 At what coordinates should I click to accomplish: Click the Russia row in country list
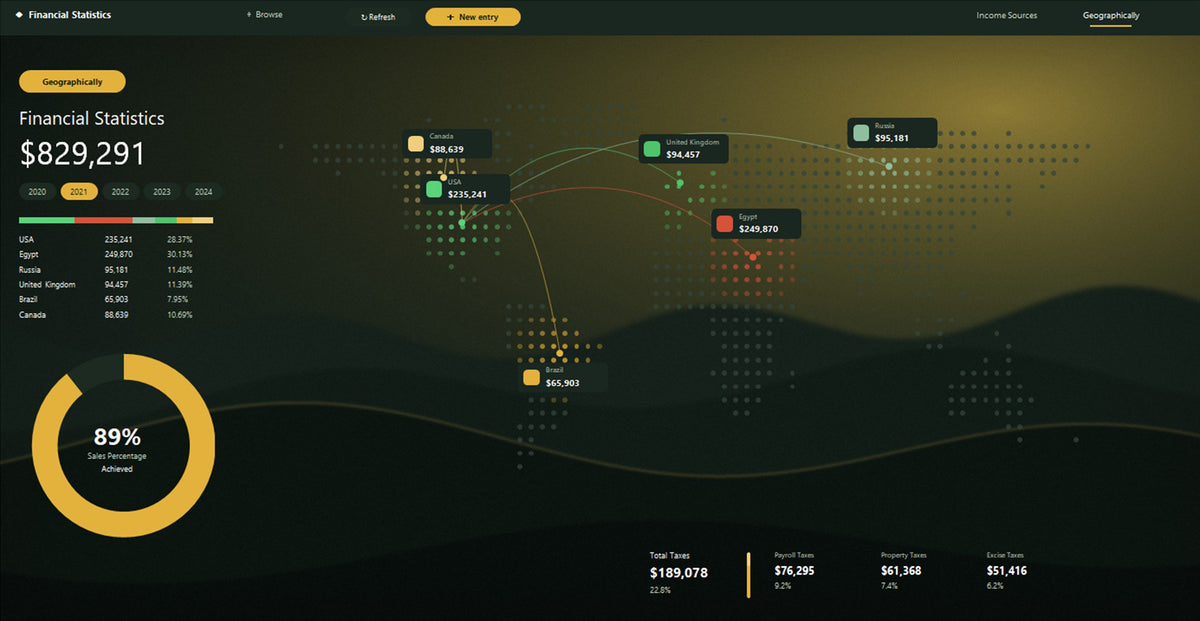107,270
